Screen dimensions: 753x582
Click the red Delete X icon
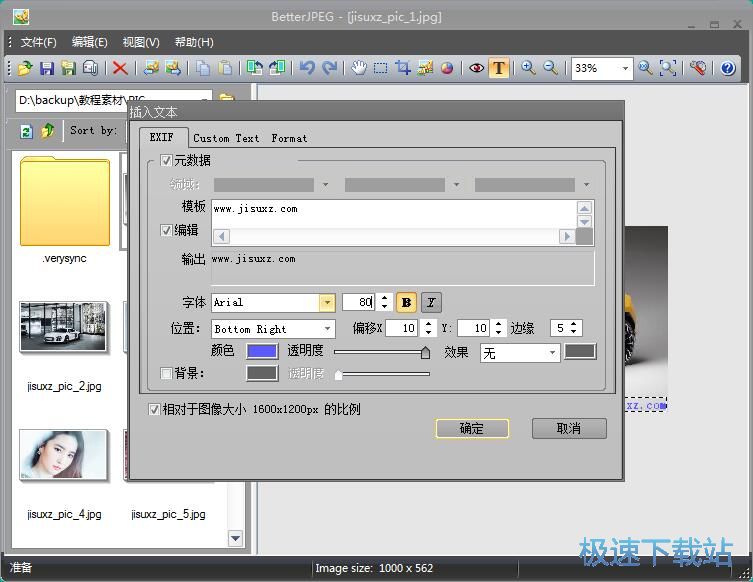(120, 68)
